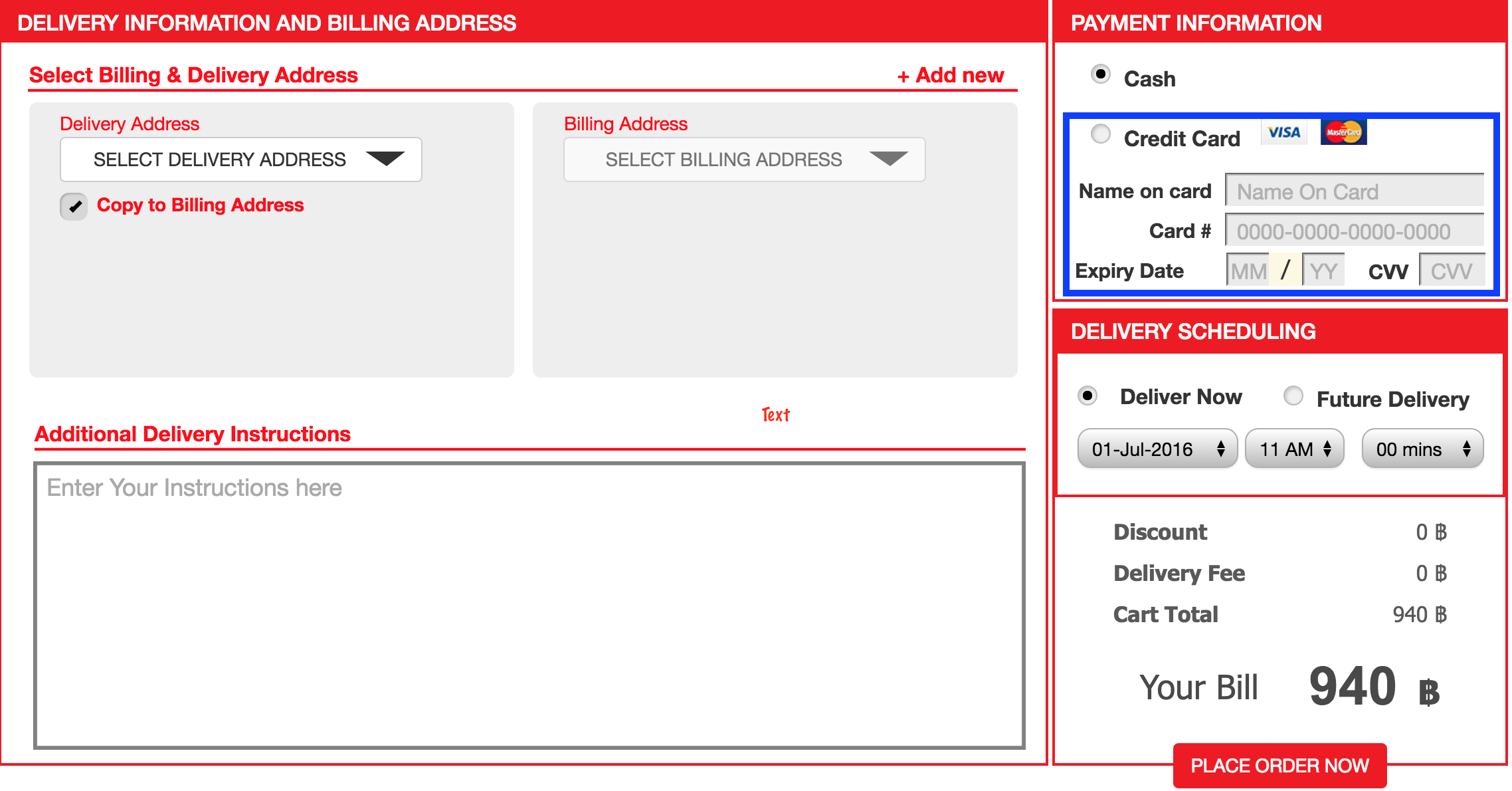
Task: Focus the YY expiry year field
Action: [1323, 270]
